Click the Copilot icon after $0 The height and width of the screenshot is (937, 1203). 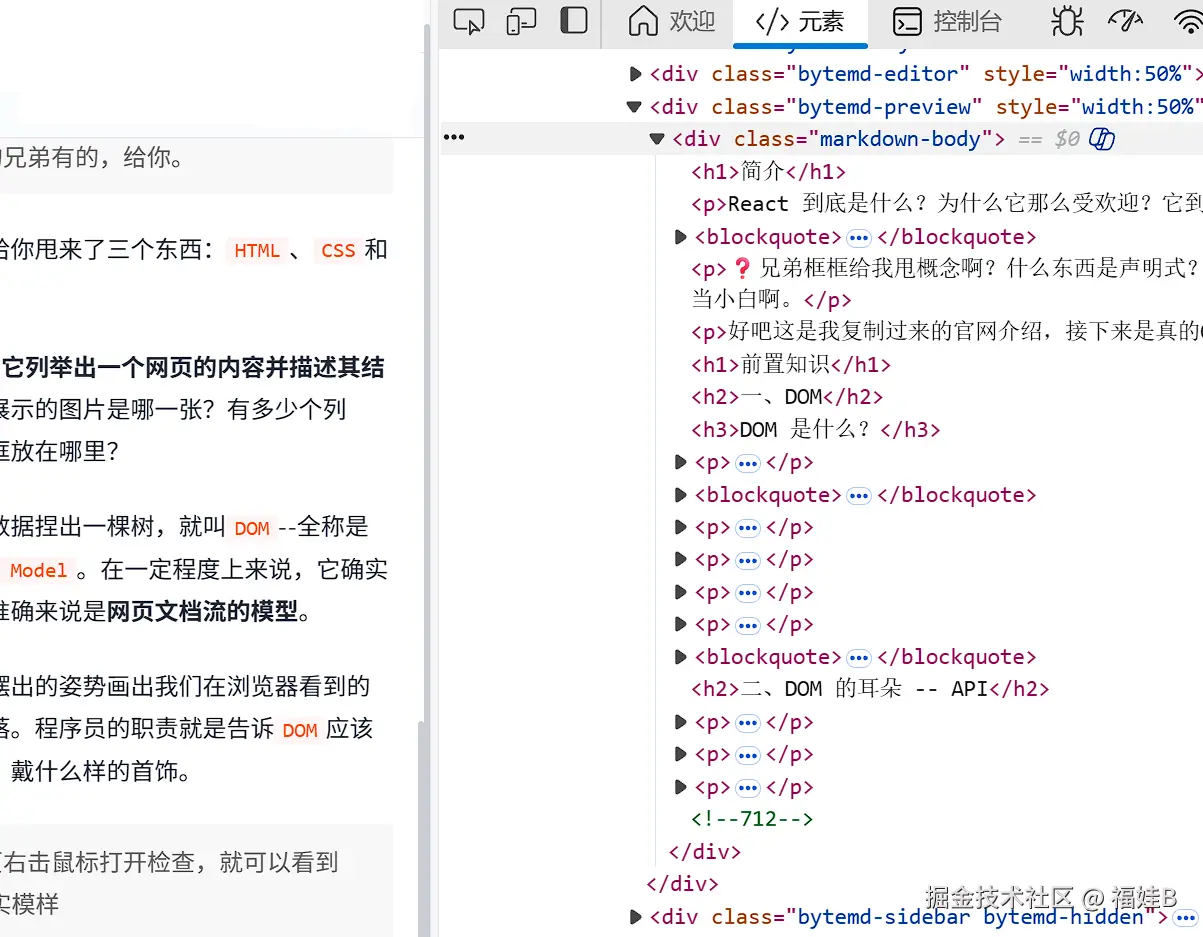click(x=1102, y=139)
